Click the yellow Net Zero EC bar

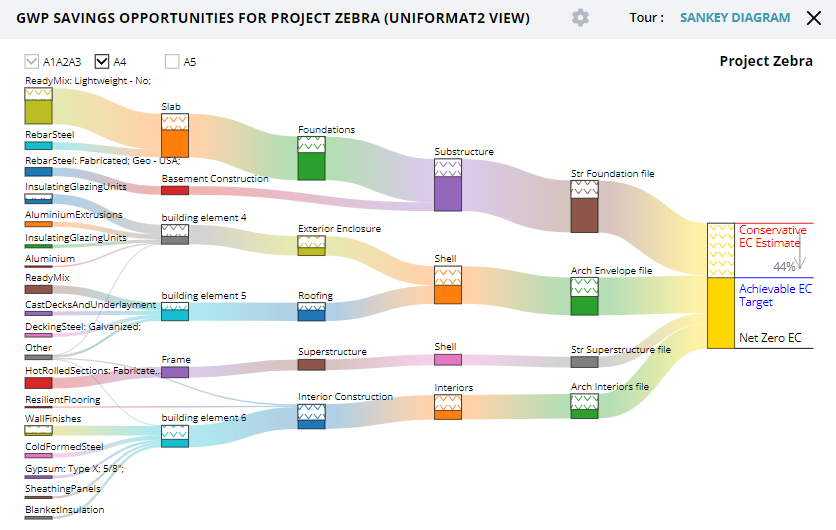(x=721, y=312)
